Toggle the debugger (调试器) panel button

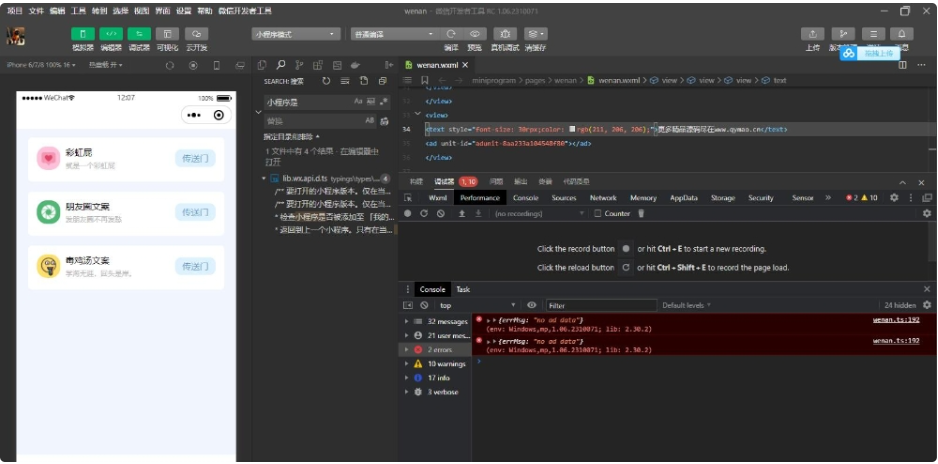[139, 34]
